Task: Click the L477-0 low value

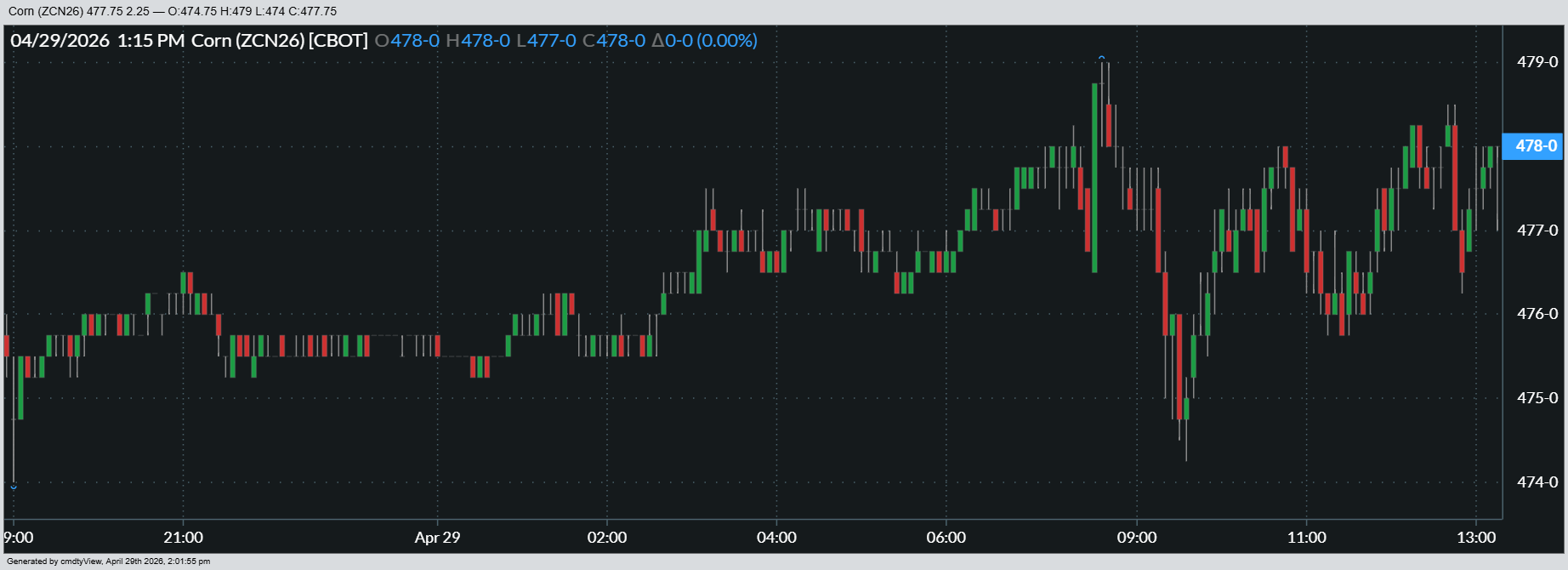Action: click(546, 41)
